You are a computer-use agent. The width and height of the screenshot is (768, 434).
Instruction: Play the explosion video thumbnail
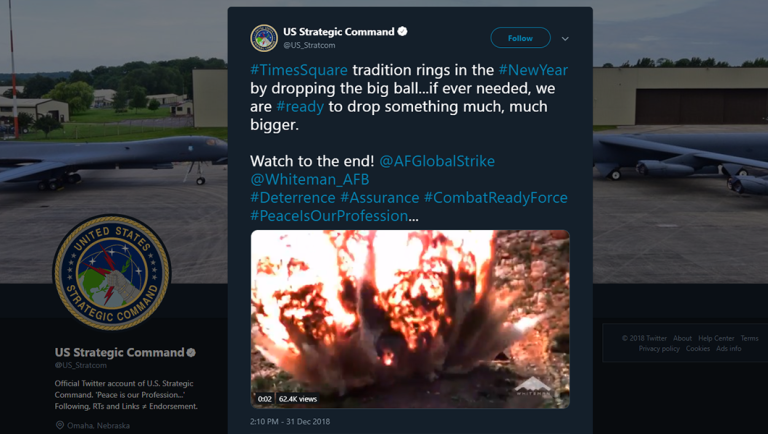pos(410,318)
